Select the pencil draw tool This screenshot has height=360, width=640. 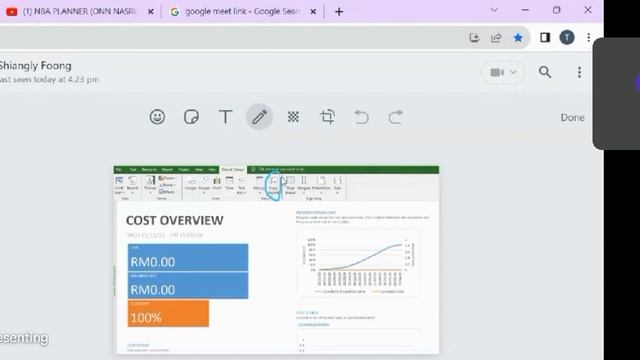click(259, 117)
